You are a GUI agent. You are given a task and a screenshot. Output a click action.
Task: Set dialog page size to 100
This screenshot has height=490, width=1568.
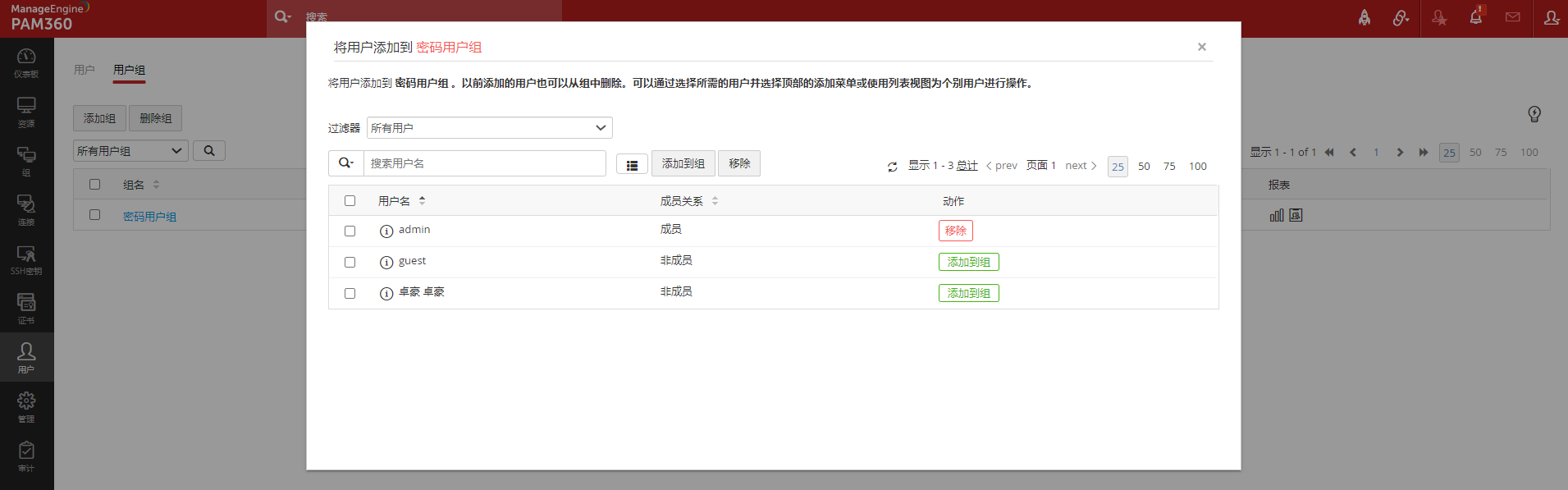1198,167
